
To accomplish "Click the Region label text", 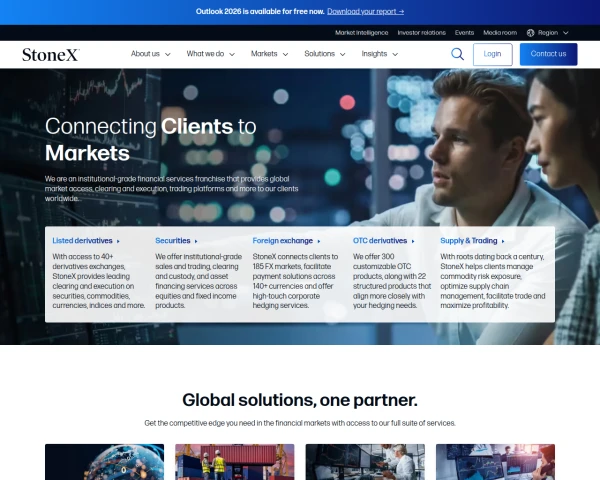I will point(548,33).
